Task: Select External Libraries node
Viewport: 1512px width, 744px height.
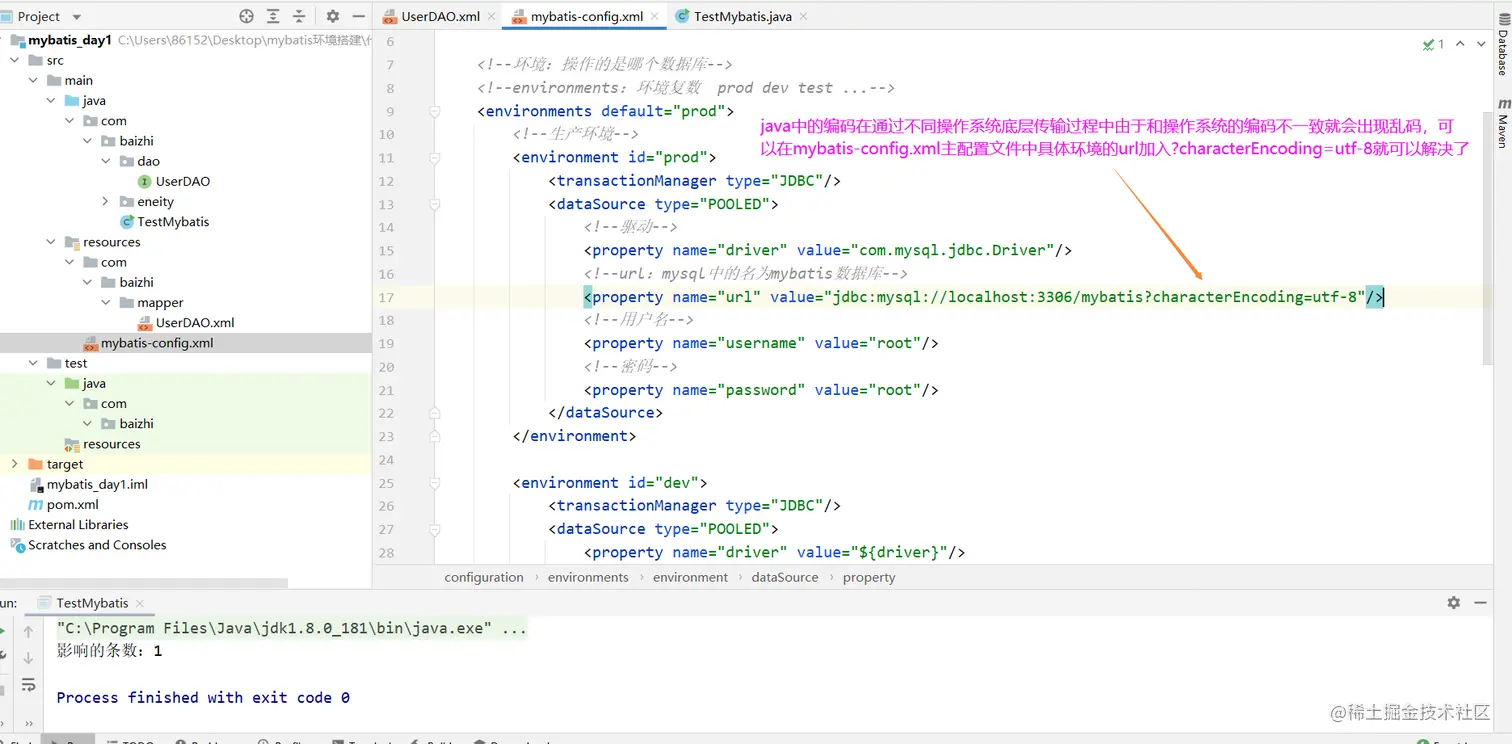Action: [x=78, y=525]
